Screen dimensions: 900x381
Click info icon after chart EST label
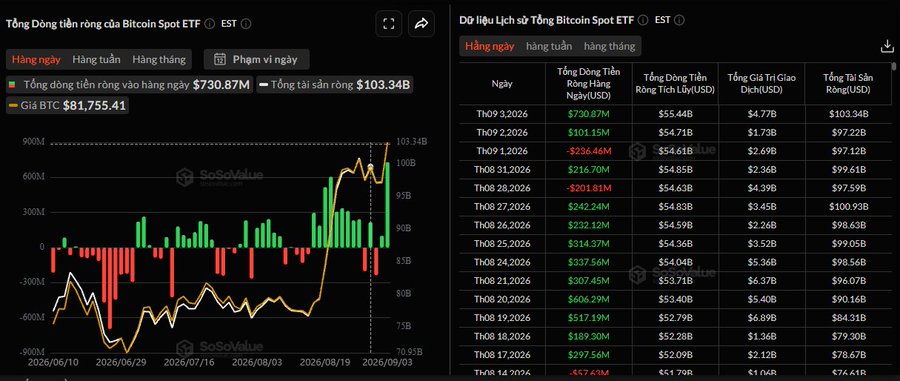click(x=246, y=24)
